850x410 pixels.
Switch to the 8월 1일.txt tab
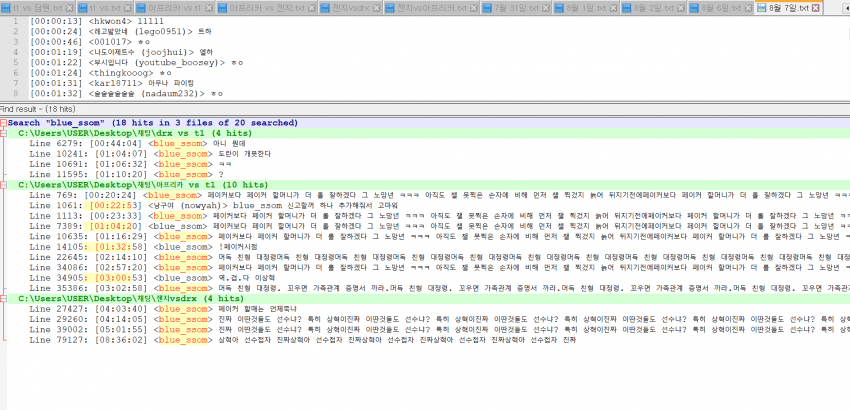[584, 8]
